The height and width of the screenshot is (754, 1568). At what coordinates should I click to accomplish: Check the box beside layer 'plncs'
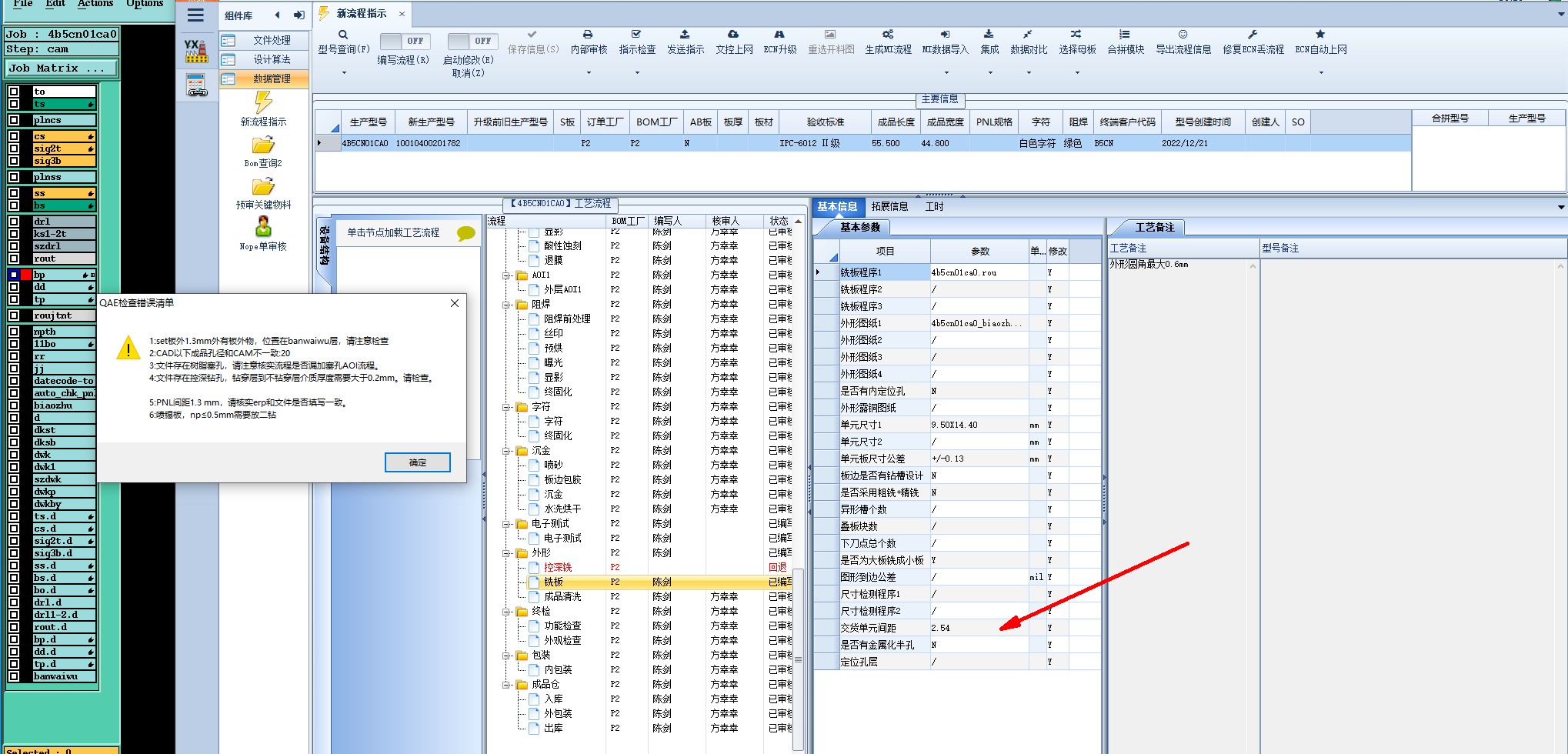pyautogui.click(x=14, y=120)
